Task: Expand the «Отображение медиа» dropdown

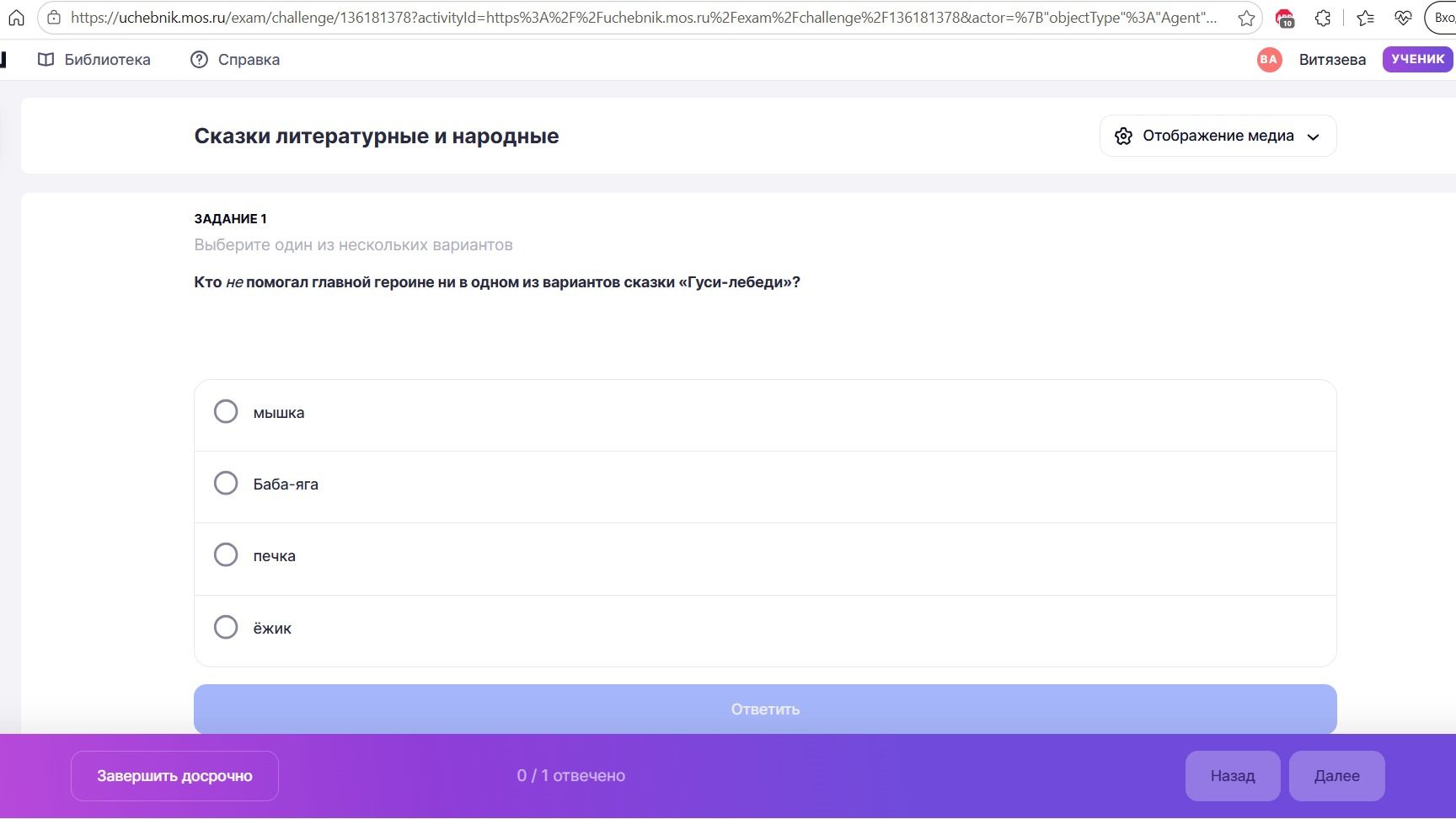Action: [1218, 136]
